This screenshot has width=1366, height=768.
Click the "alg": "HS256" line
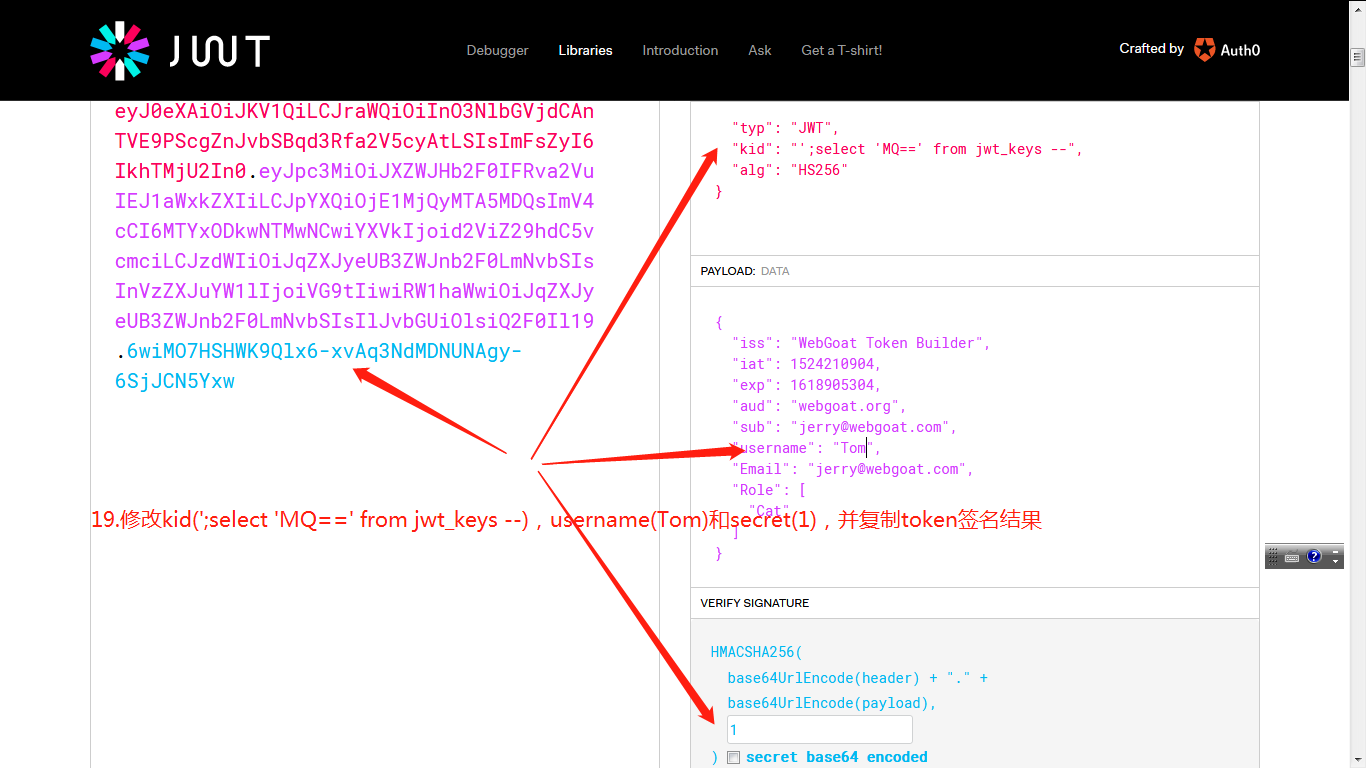790,170
